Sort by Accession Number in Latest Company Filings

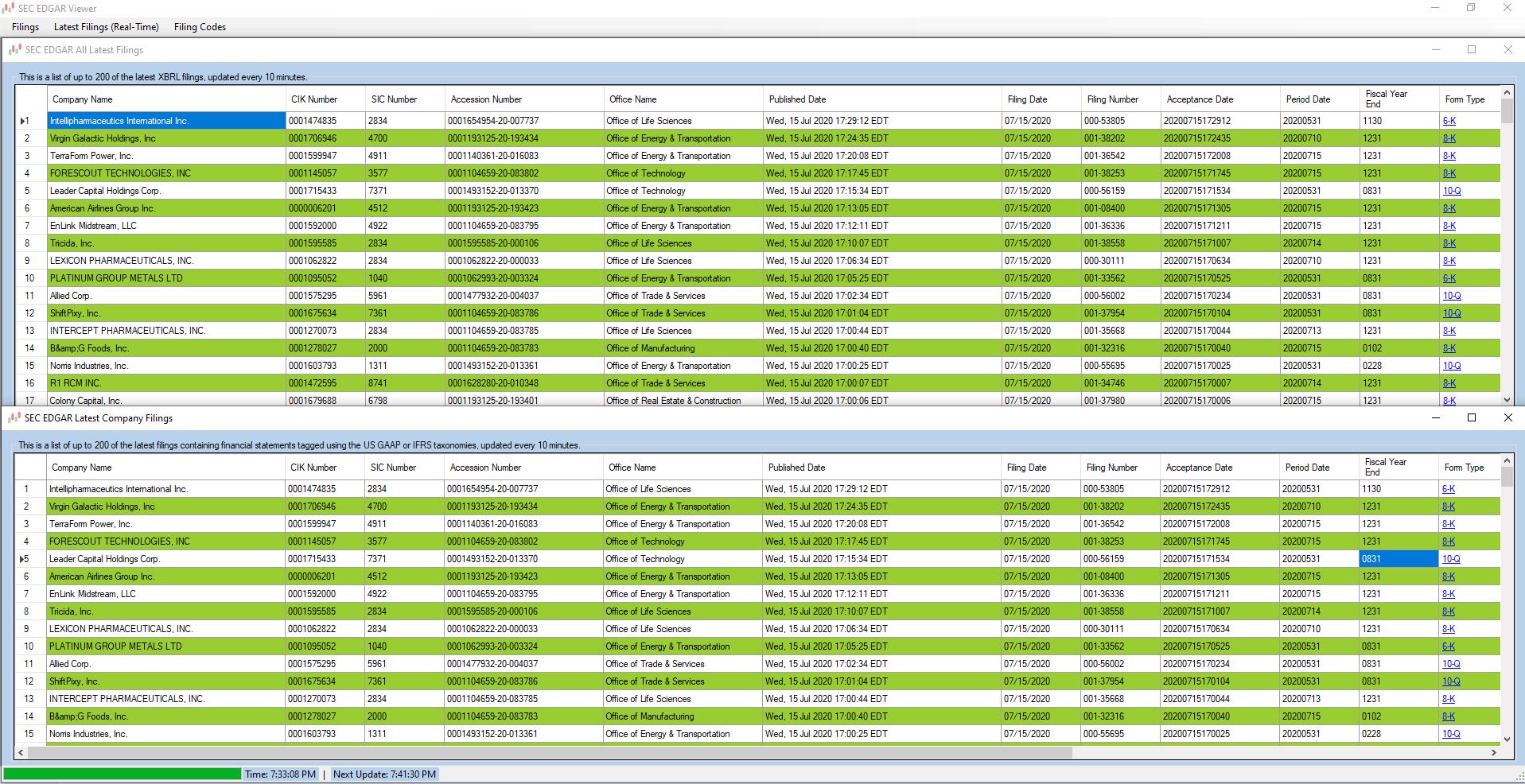[x=523, y=468]
